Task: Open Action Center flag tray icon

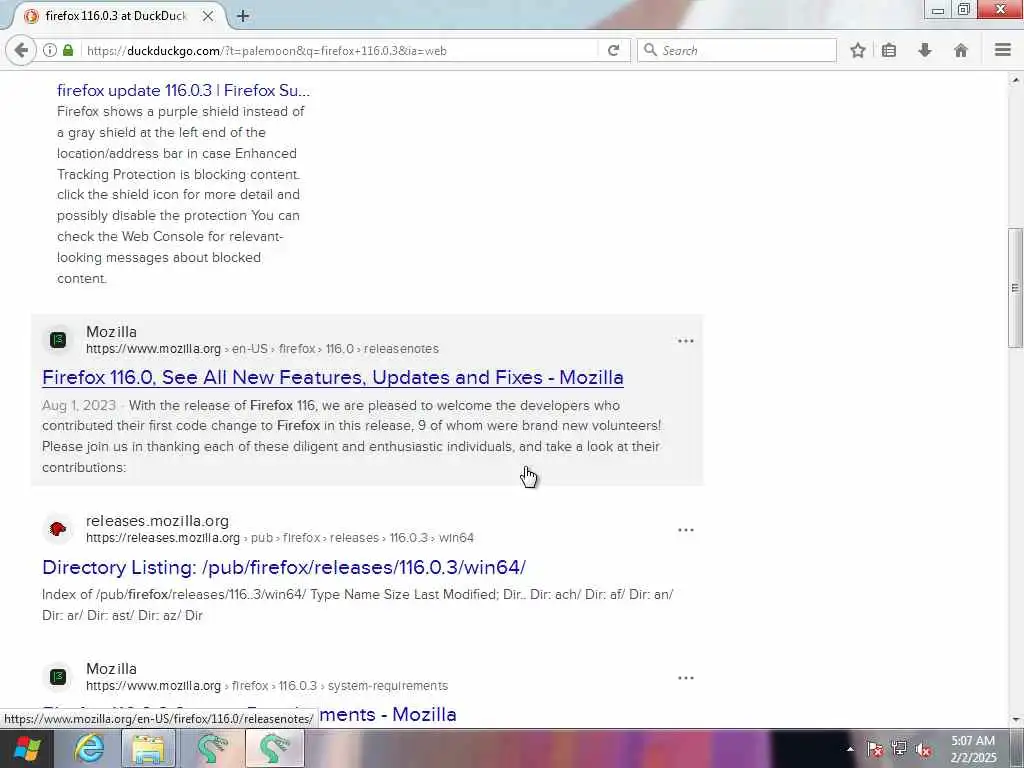Action: [x=874, y=749]
